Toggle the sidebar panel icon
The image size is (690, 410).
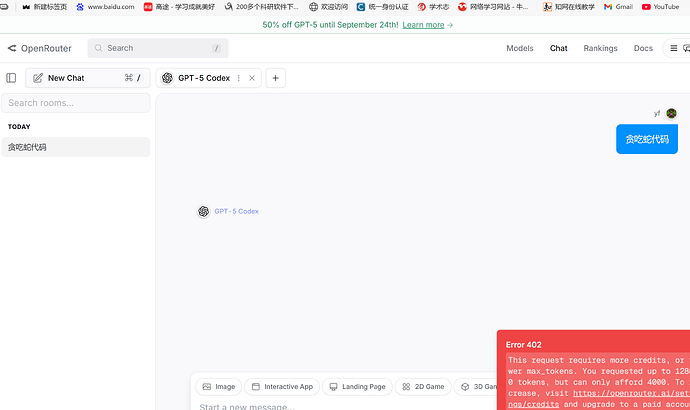coord(11,78)
